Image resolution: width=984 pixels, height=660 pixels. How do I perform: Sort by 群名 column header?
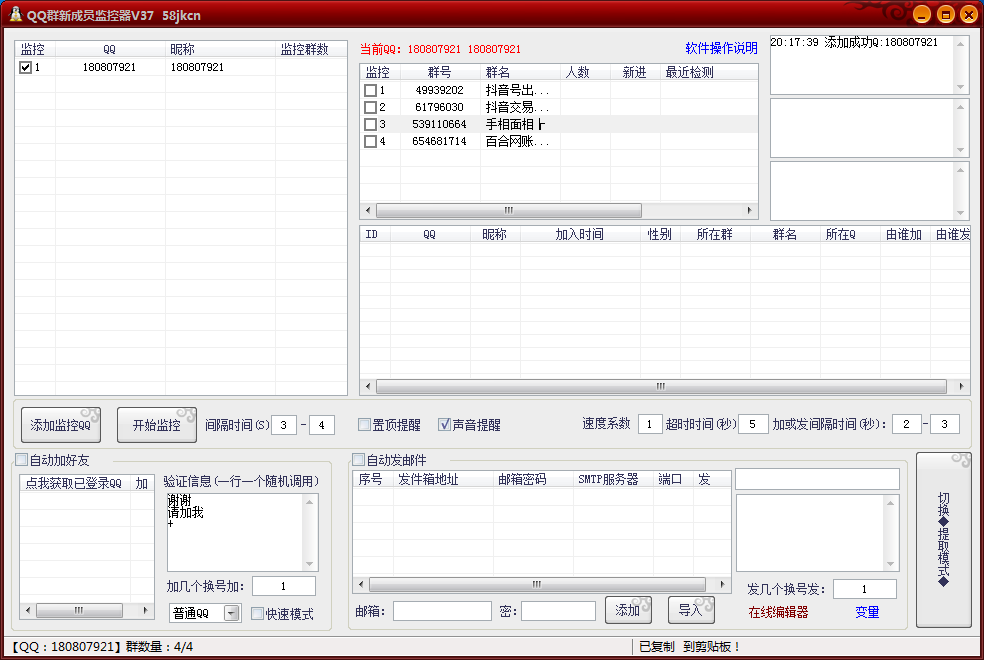point(520,72)
